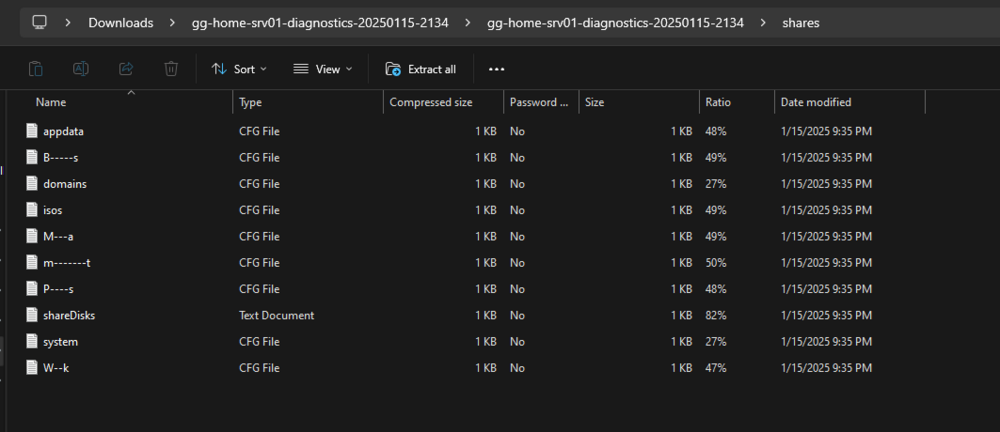Click the 50% ratio value
This screenshot has width=1000, height=432.
pyautogui.click(x=716, y=262)
